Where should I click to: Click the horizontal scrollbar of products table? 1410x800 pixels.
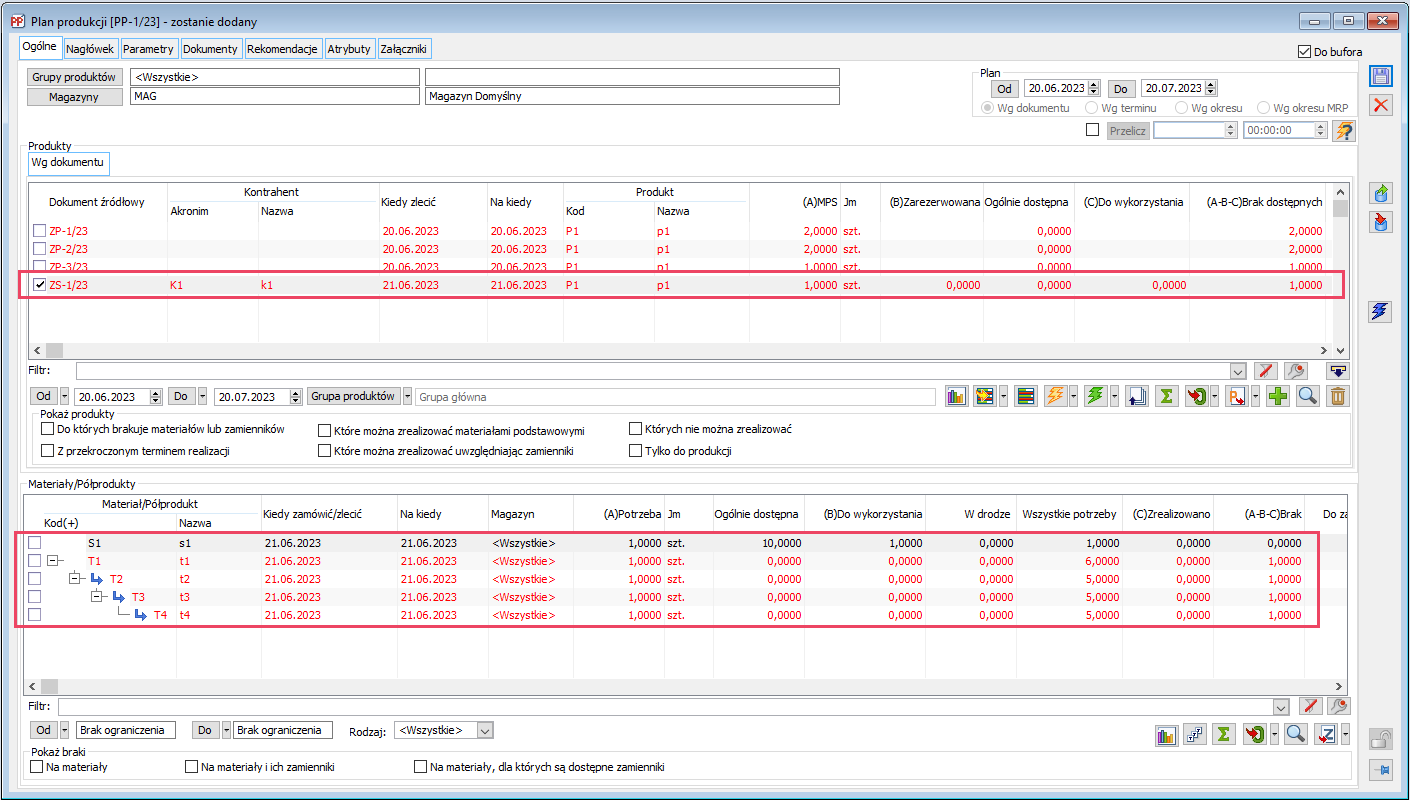680,350
